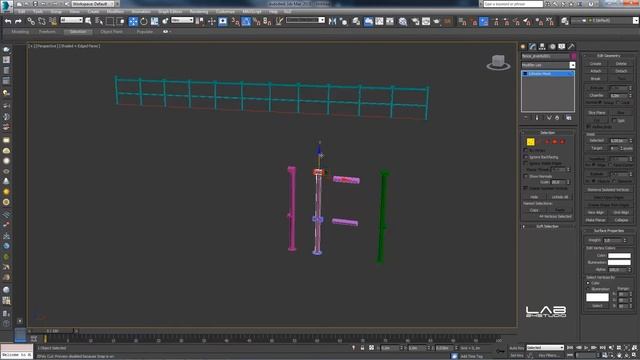This screenshot has width=640, height=360.
Task: Click the Chamfer button
Action: [x=596, y=96]
